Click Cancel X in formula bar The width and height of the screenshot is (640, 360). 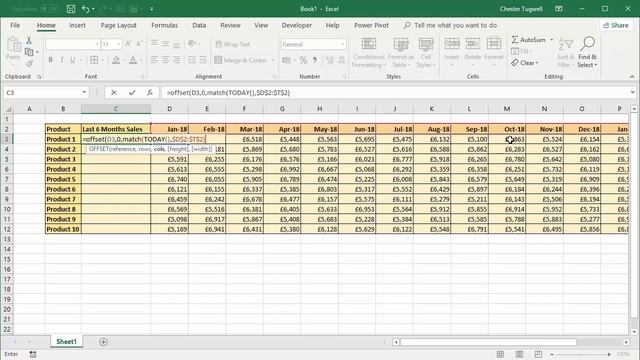pyautogui.click(x=114, y=93)
